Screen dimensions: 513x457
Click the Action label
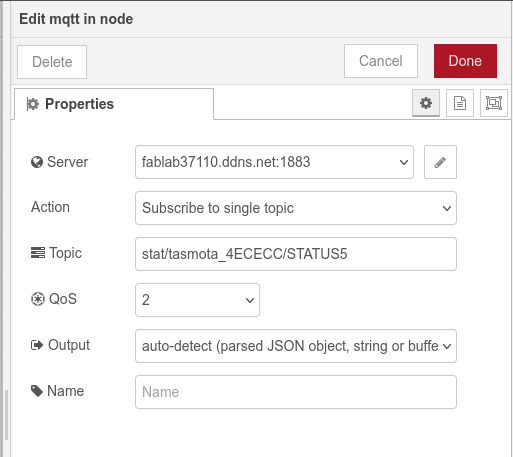pos(50,207)
